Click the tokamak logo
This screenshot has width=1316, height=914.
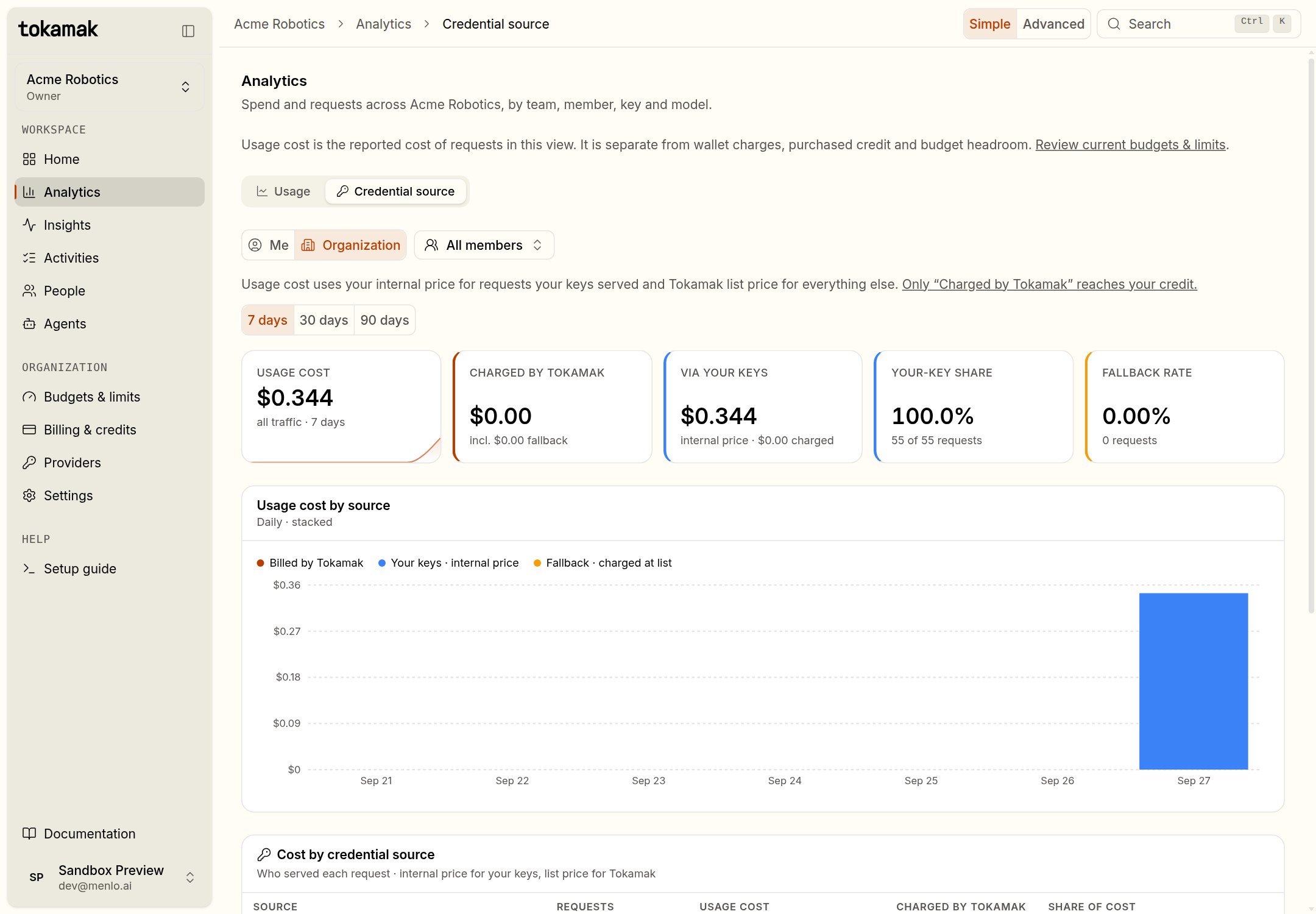point(58,29)
